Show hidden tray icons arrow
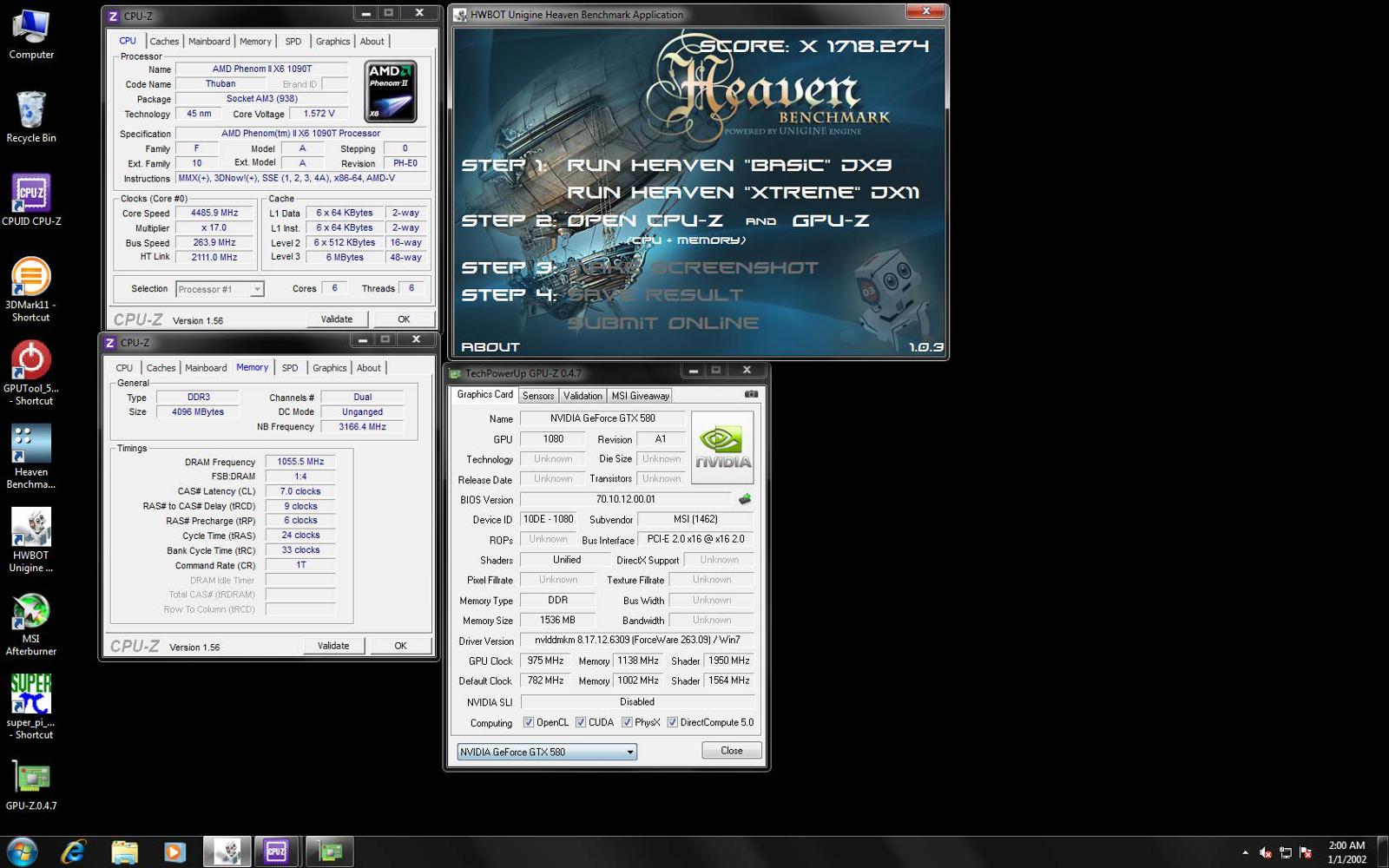Image resolution: width=1389 pixels, height=868 pixels. (1245, 852)
